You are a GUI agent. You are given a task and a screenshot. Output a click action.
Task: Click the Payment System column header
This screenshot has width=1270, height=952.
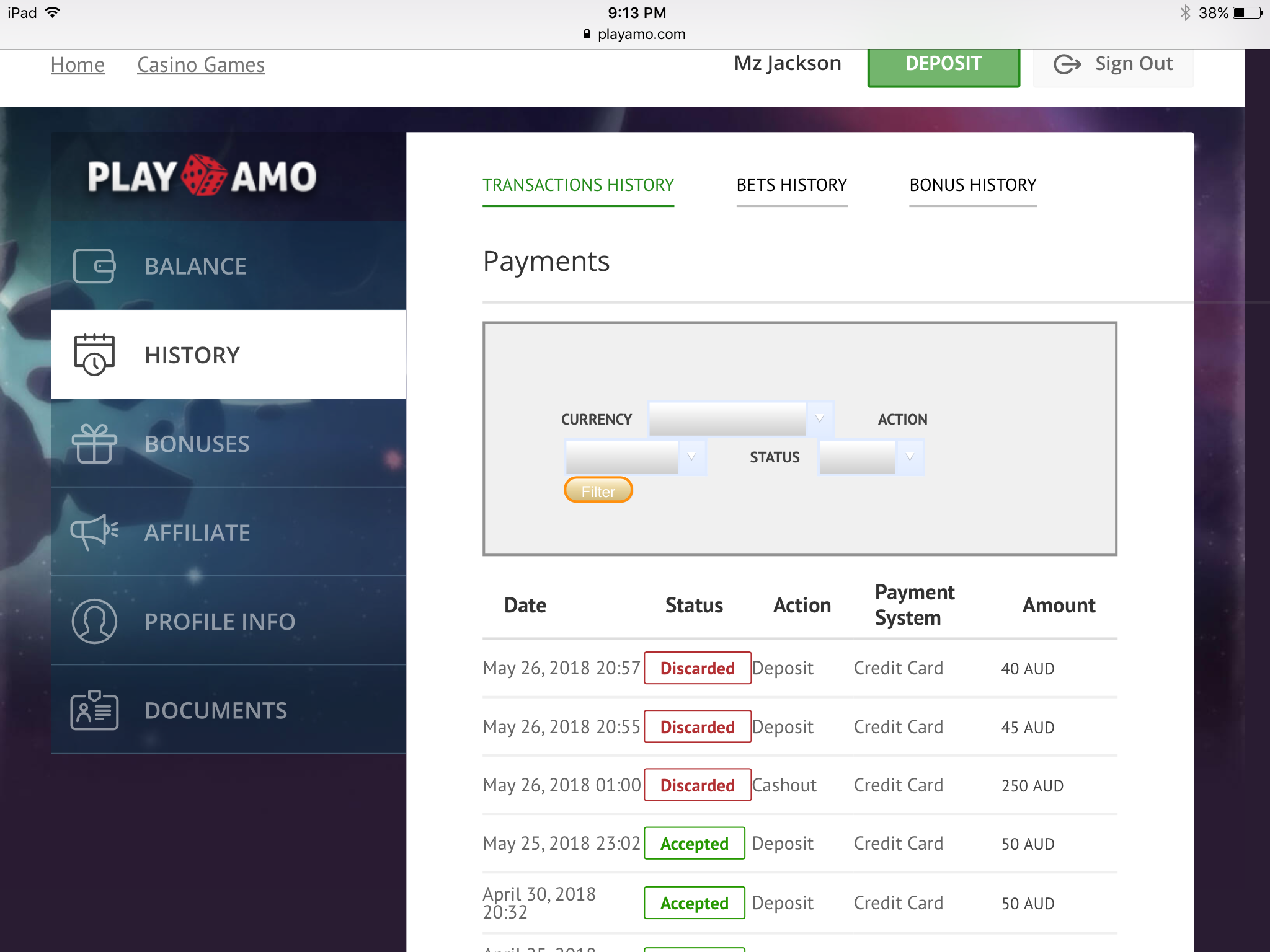(x=914, y=605)
